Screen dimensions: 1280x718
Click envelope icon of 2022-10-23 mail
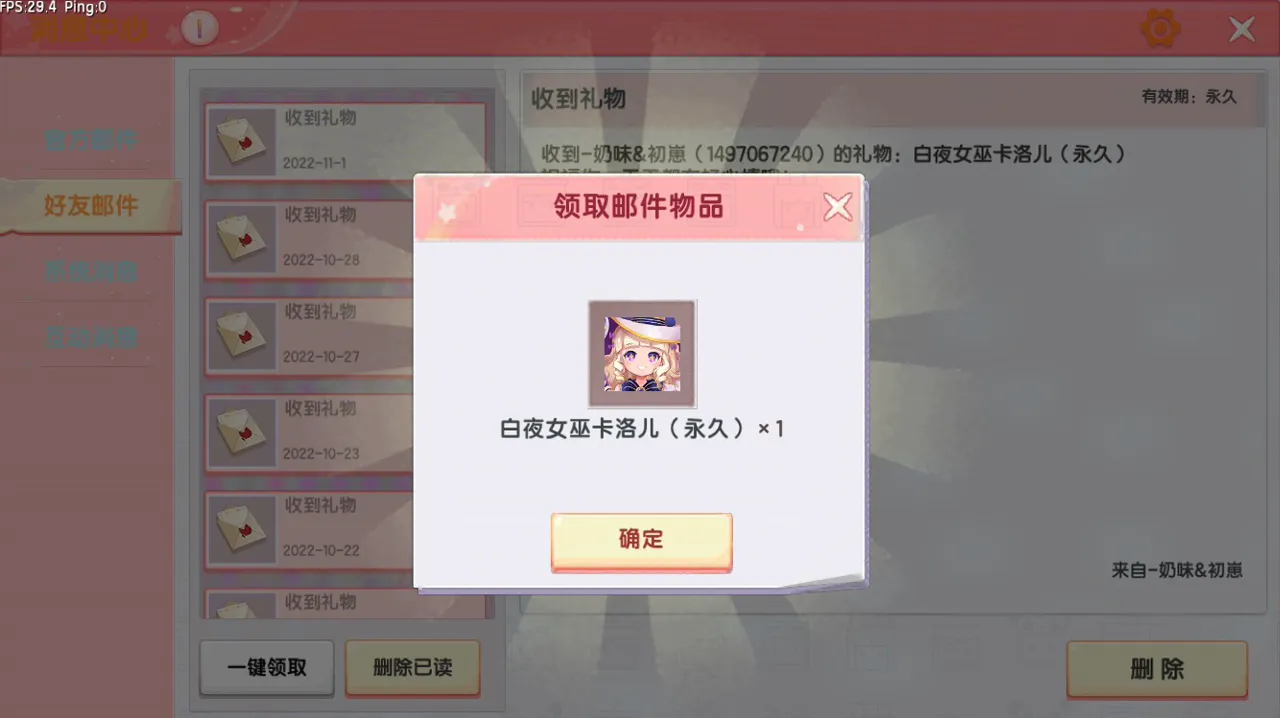tap(241, 433)
